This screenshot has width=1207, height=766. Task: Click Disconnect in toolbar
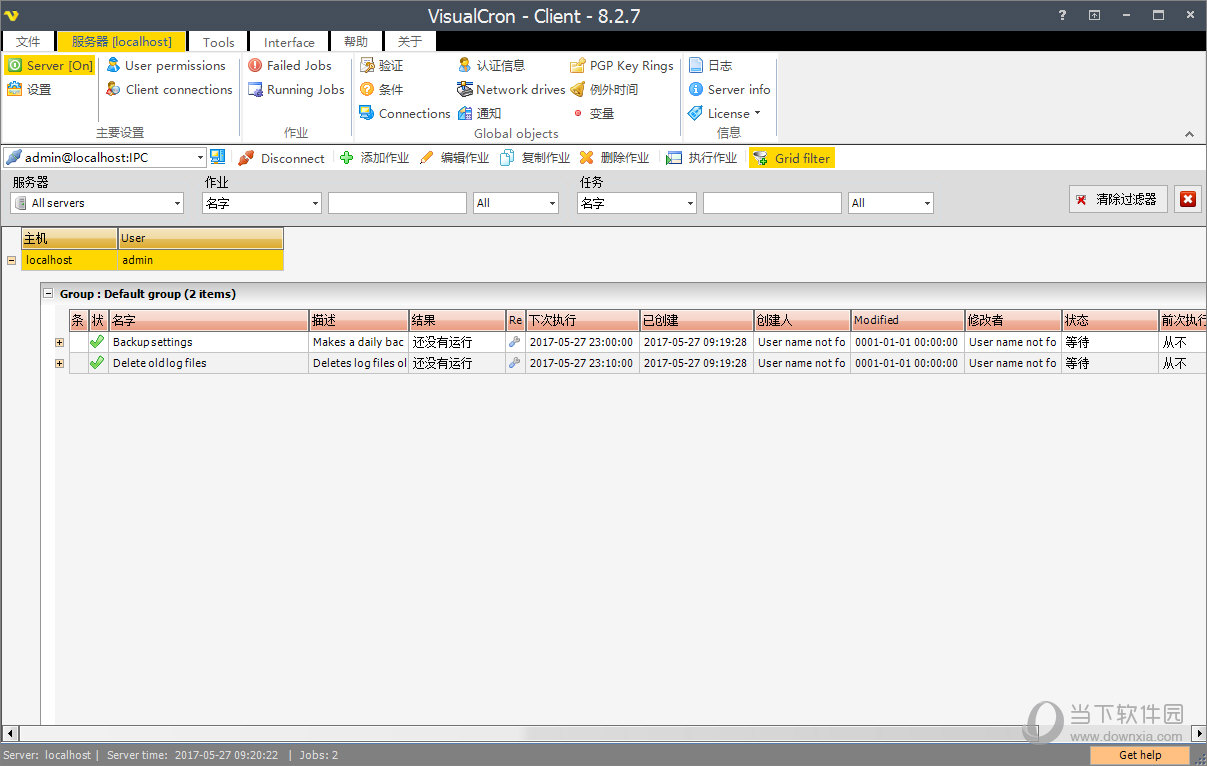281,158
